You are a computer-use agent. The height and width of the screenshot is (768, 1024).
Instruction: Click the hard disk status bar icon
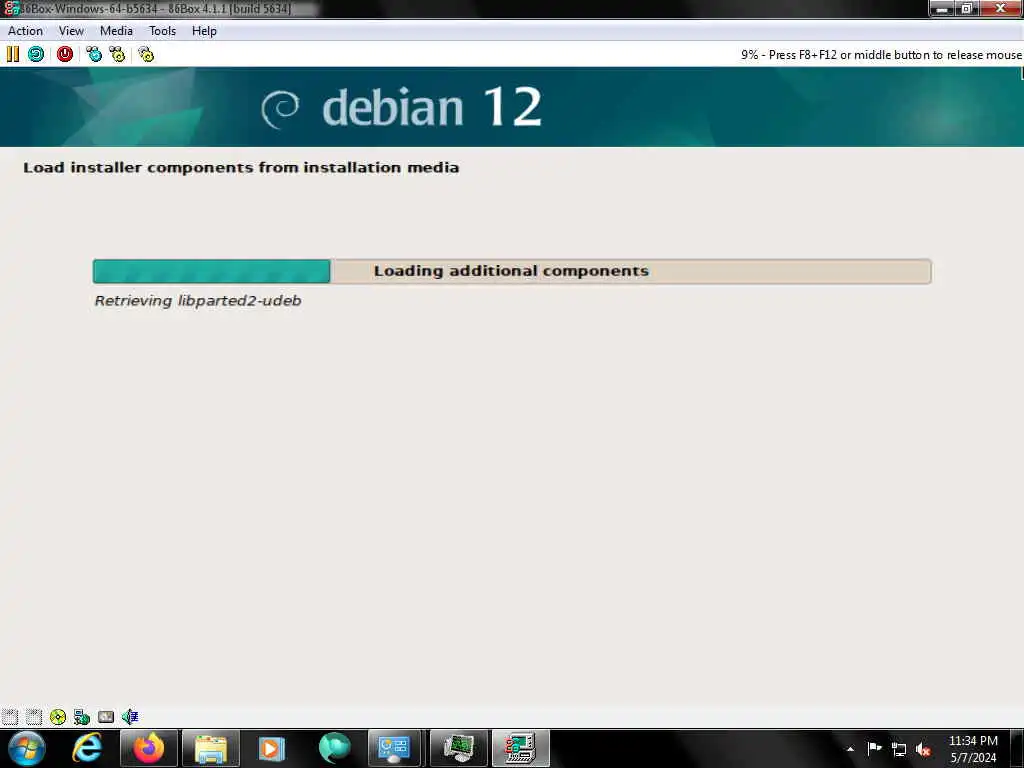coord(106,716)
